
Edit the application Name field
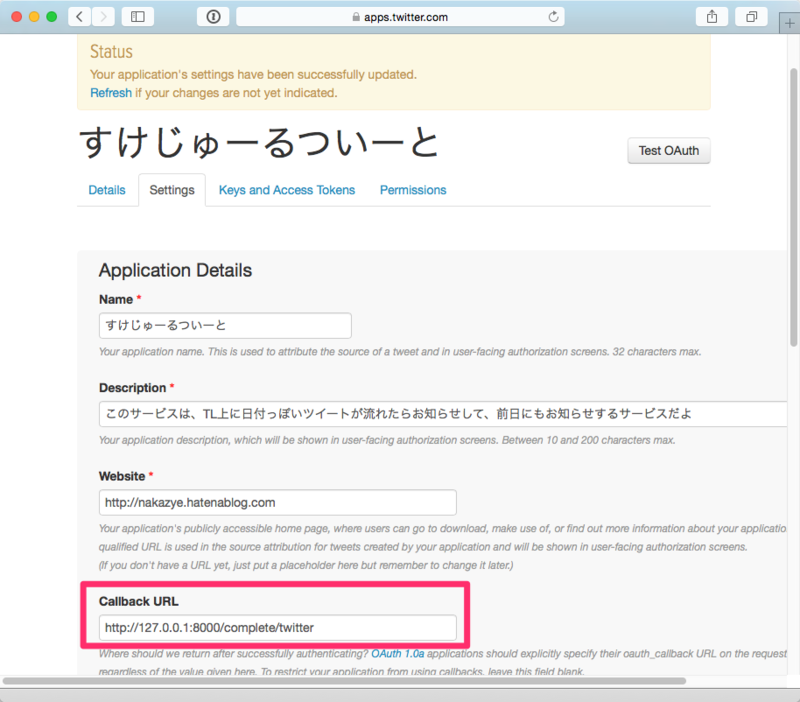click(225, 325)
